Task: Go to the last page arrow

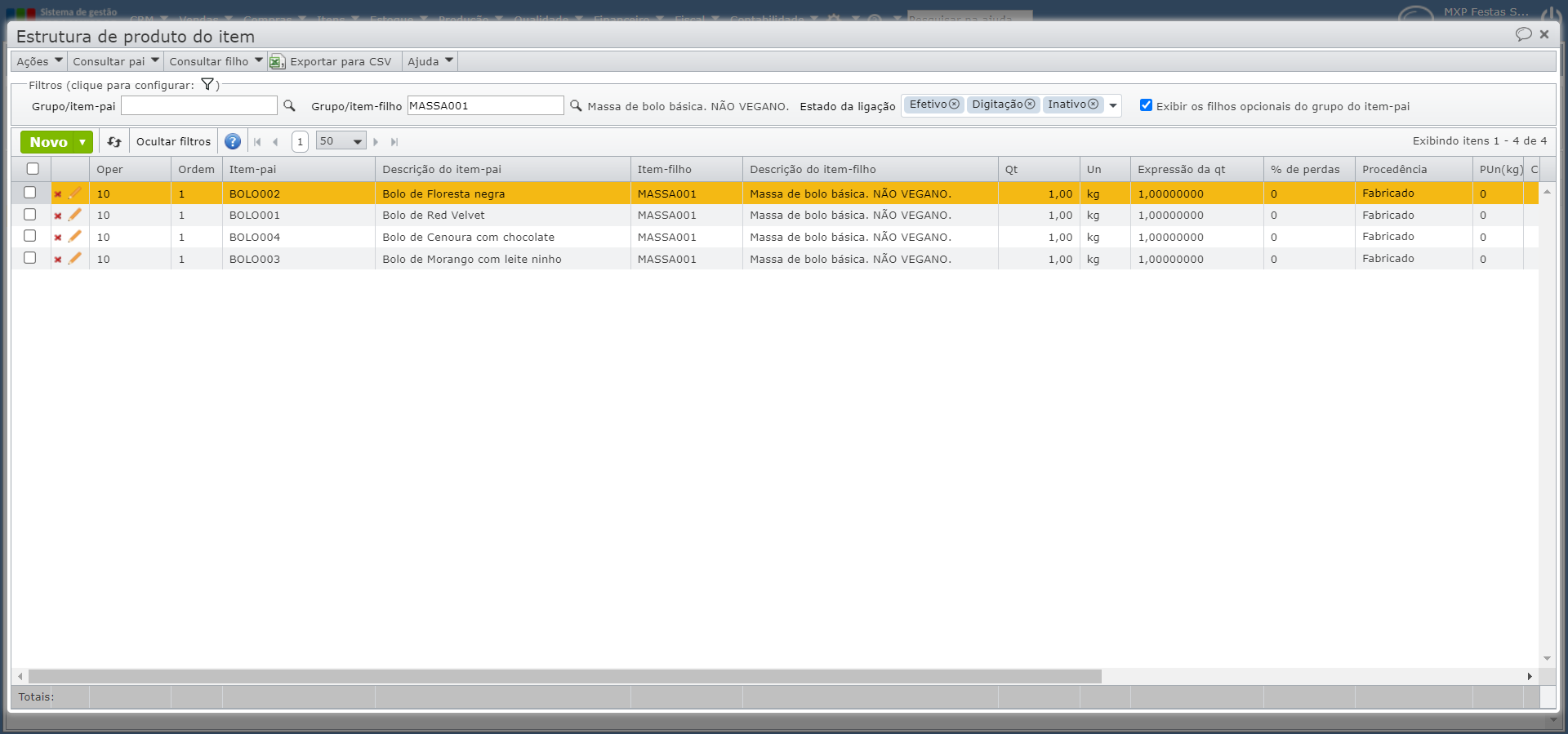Action: pyautogui.click(x=394, y=142)
